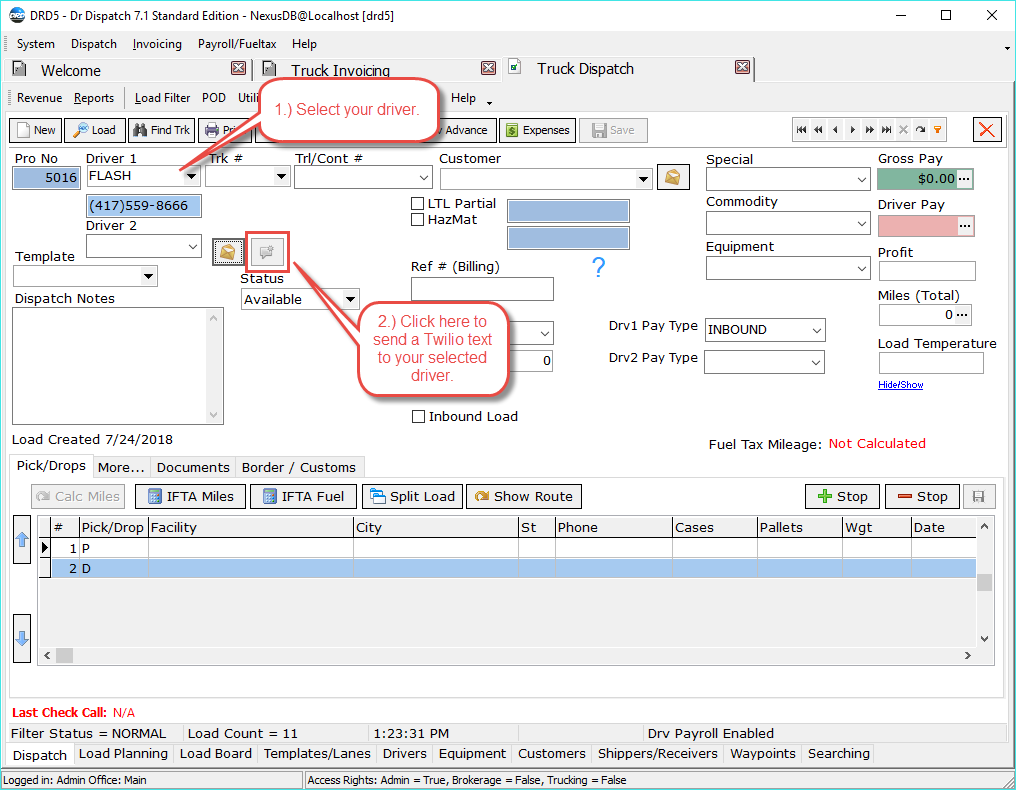1016x790 pixels.
Task: Go to last record in navigator
Action: click(886, 130)
